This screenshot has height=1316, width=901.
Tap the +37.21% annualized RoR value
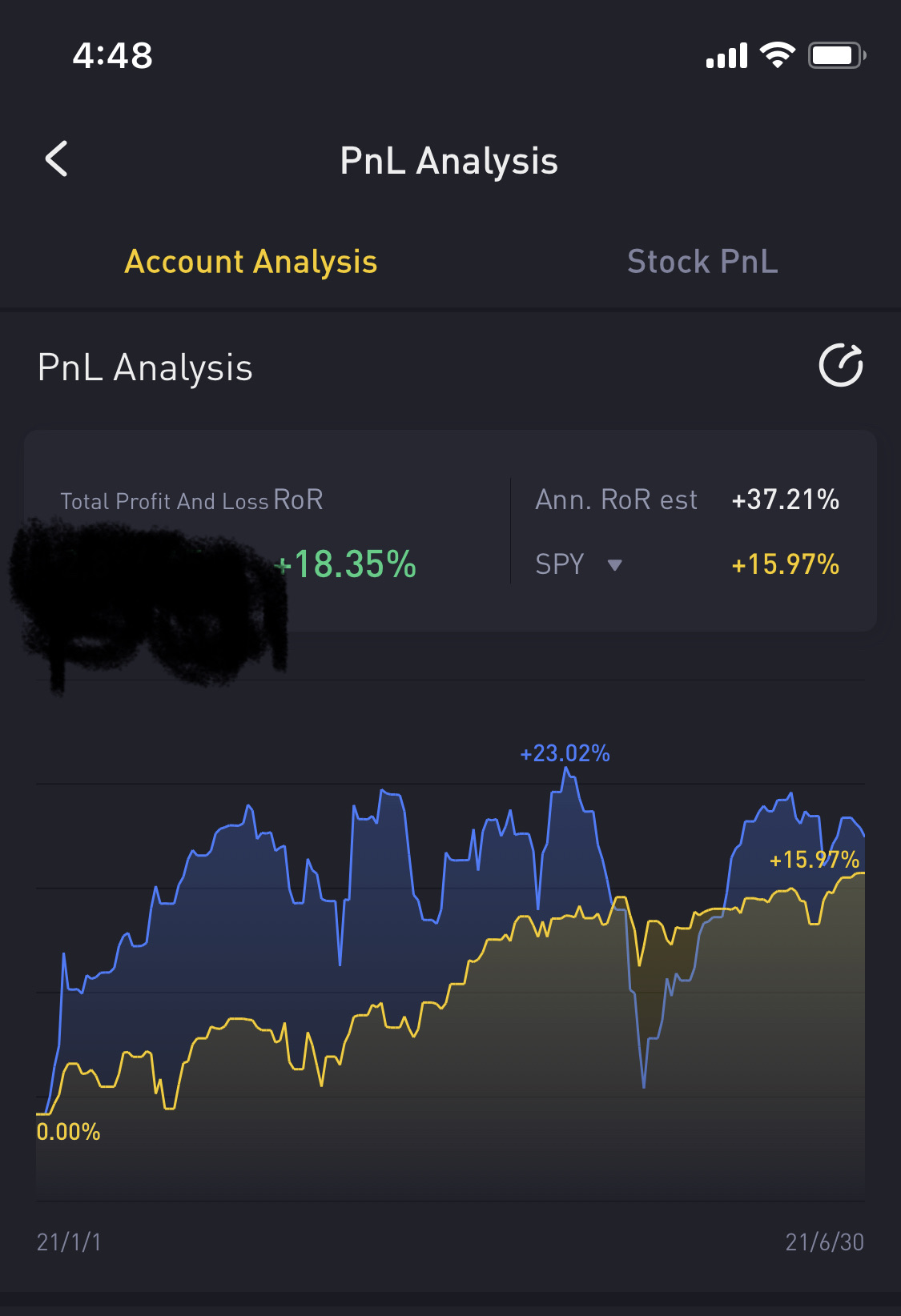pyautogui.click(x=786, y=500)
